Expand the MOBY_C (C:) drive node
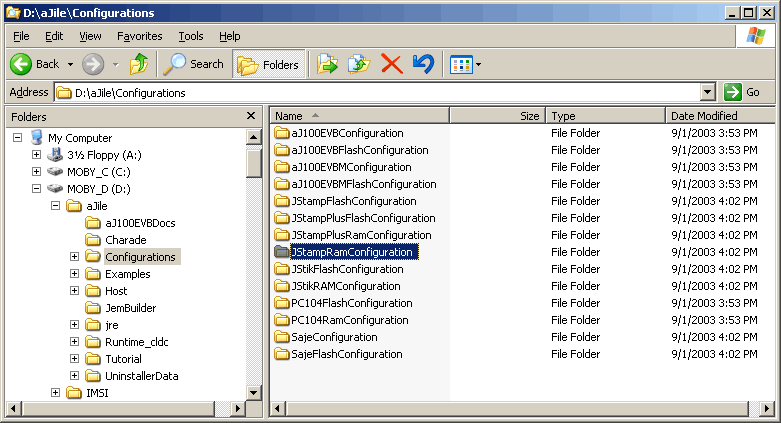The height and width of the screenshot is (423, 781). click(36, 171)
